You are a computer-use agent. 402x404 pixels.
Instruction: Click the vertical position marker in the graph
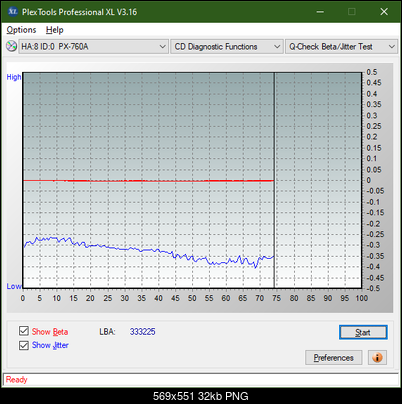point(274,180)
